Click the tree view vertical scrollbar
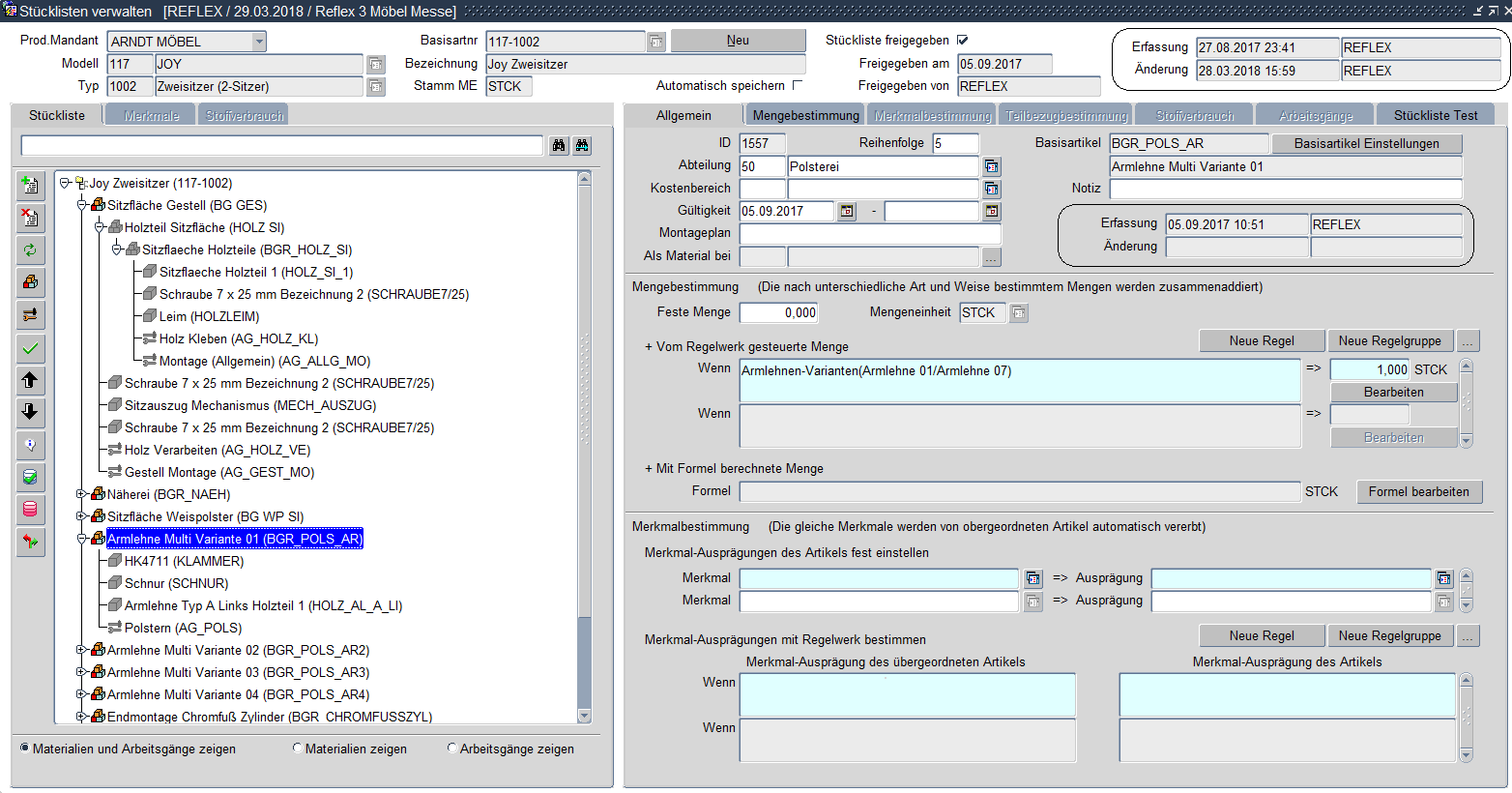1512x793 pixels. (584, 445)
